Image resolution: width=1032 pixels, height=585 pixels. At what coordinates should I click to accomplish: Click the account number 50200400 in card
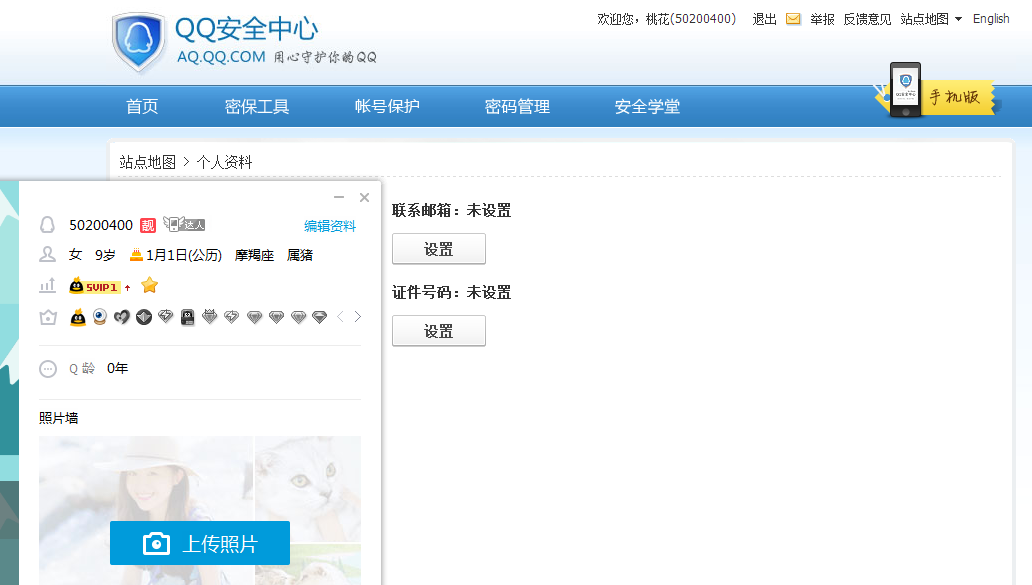coord(101,225)
